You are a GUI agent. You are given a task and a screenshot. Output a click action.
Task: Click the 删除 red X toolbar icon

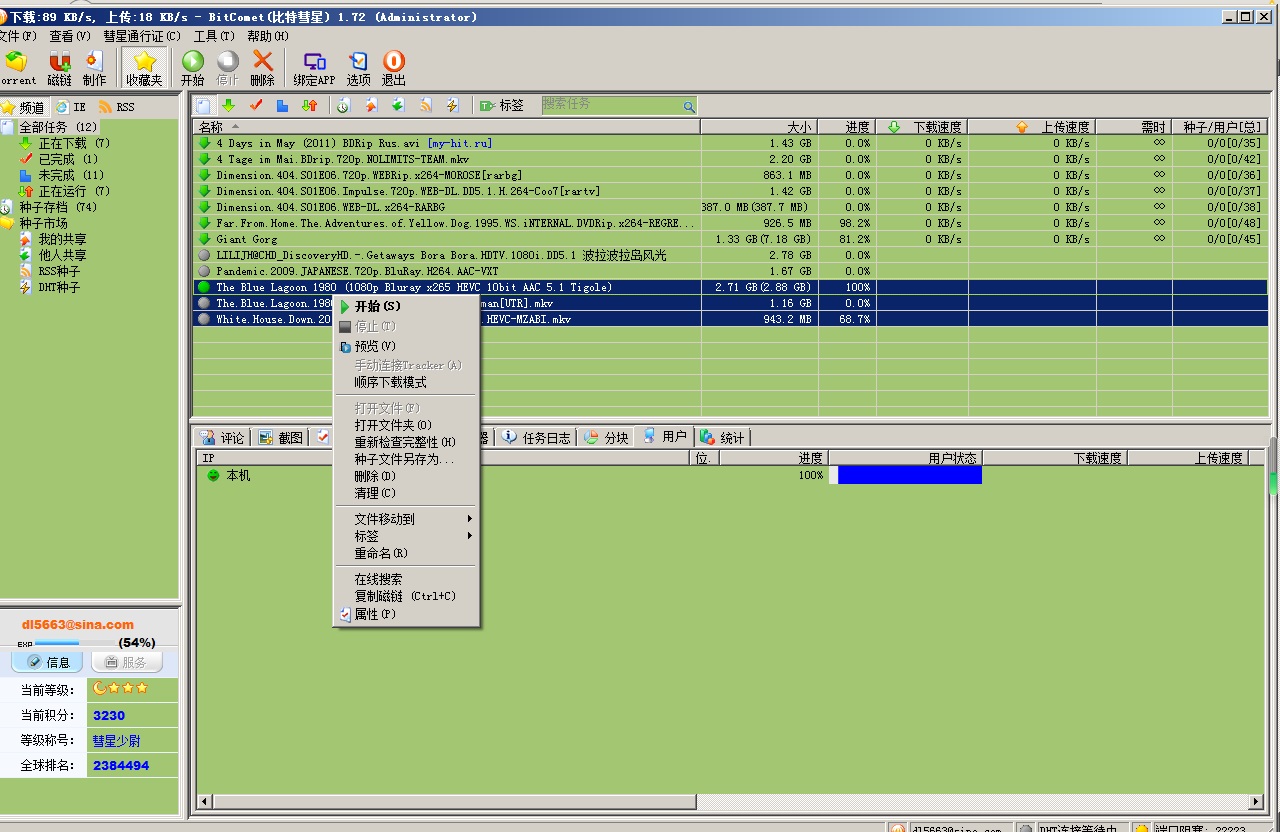(262, 68)
